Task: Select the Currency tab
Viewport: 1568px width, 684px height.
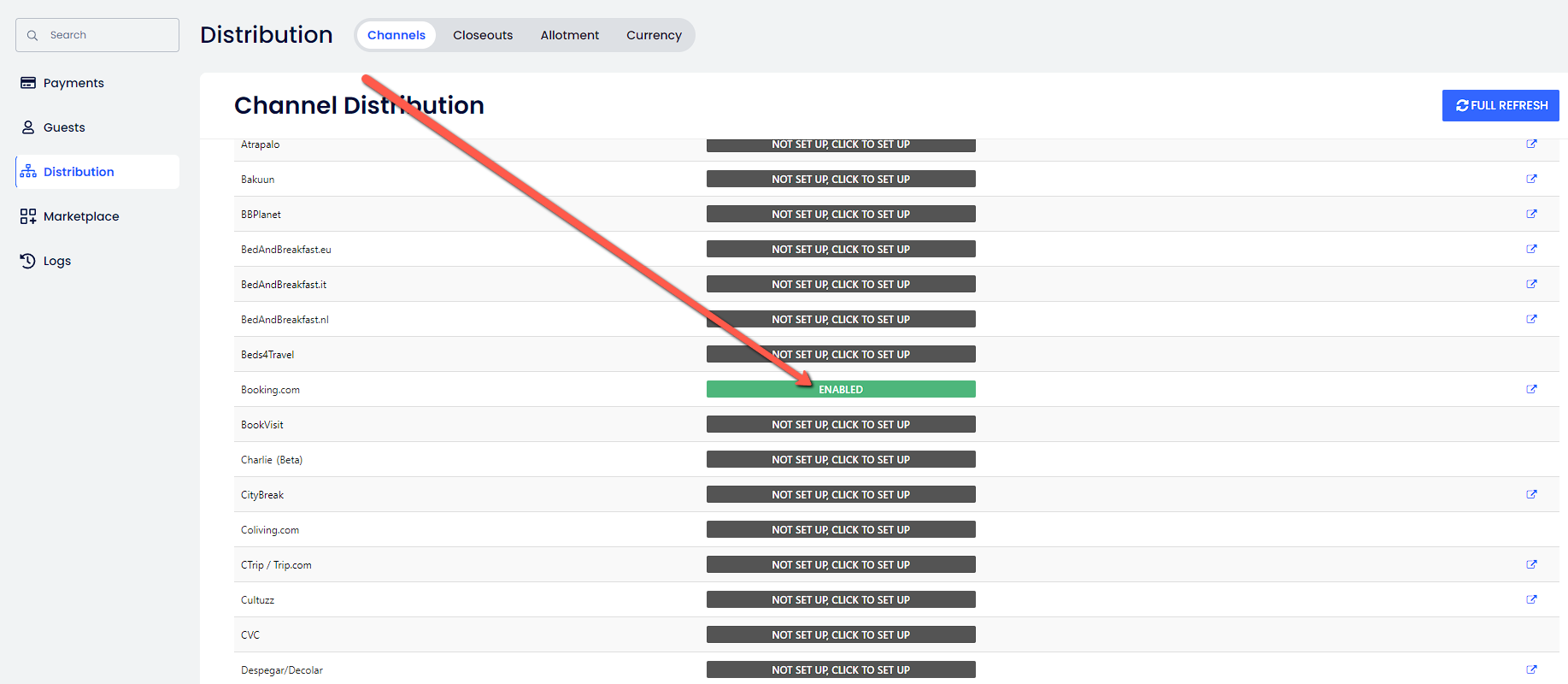Action: pyautogui.click(x=654, y=35)
